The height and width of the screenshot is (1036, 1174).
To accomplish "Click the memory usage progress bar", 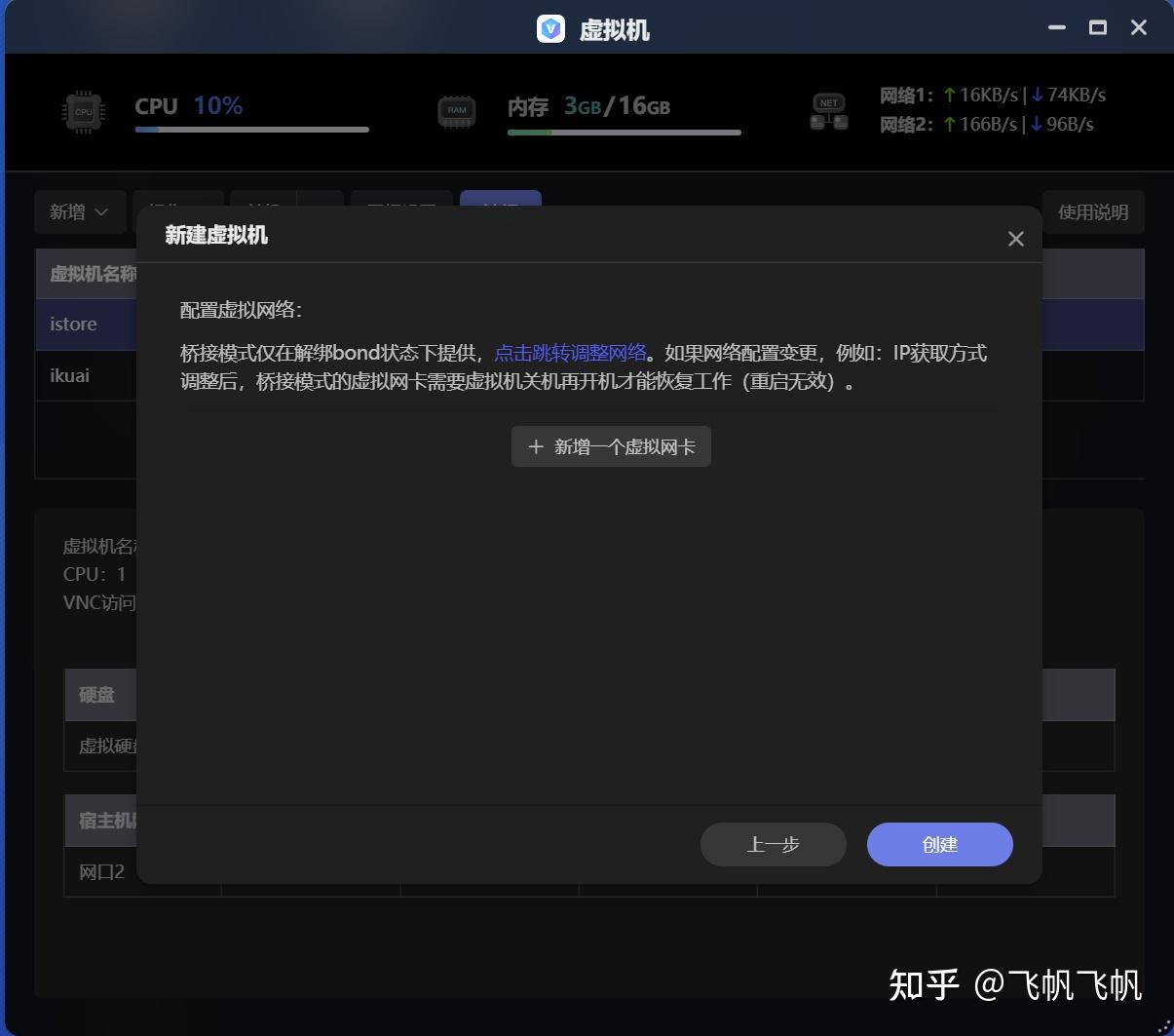I will 624,129.
